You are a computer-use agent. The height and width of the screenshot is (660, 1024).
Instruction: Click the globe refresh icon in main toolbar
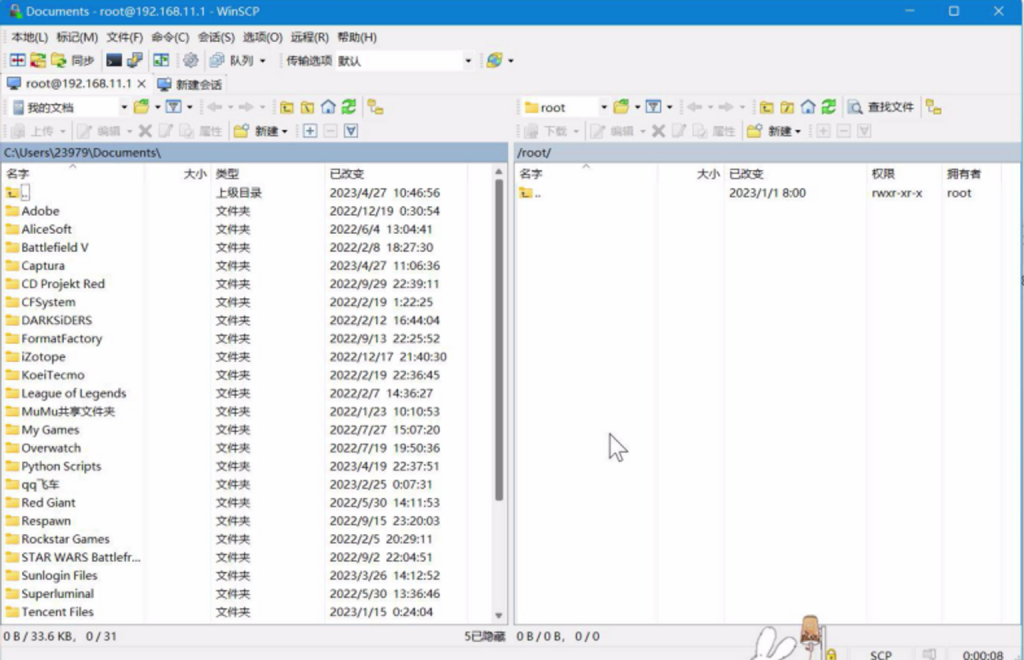[494, 61]
